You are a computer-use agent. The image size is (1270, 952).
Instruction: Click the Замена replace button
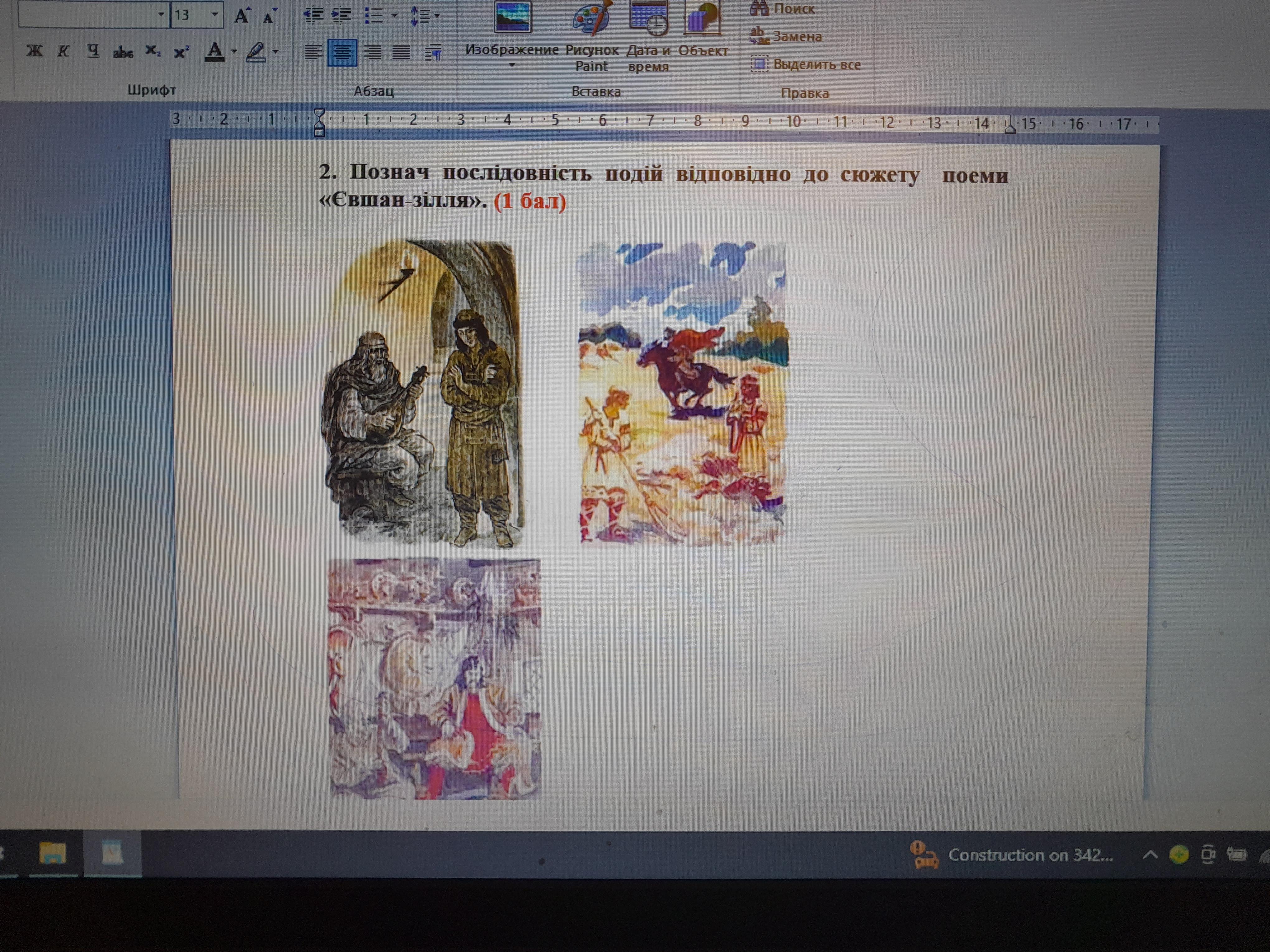(x=786, y=37)
